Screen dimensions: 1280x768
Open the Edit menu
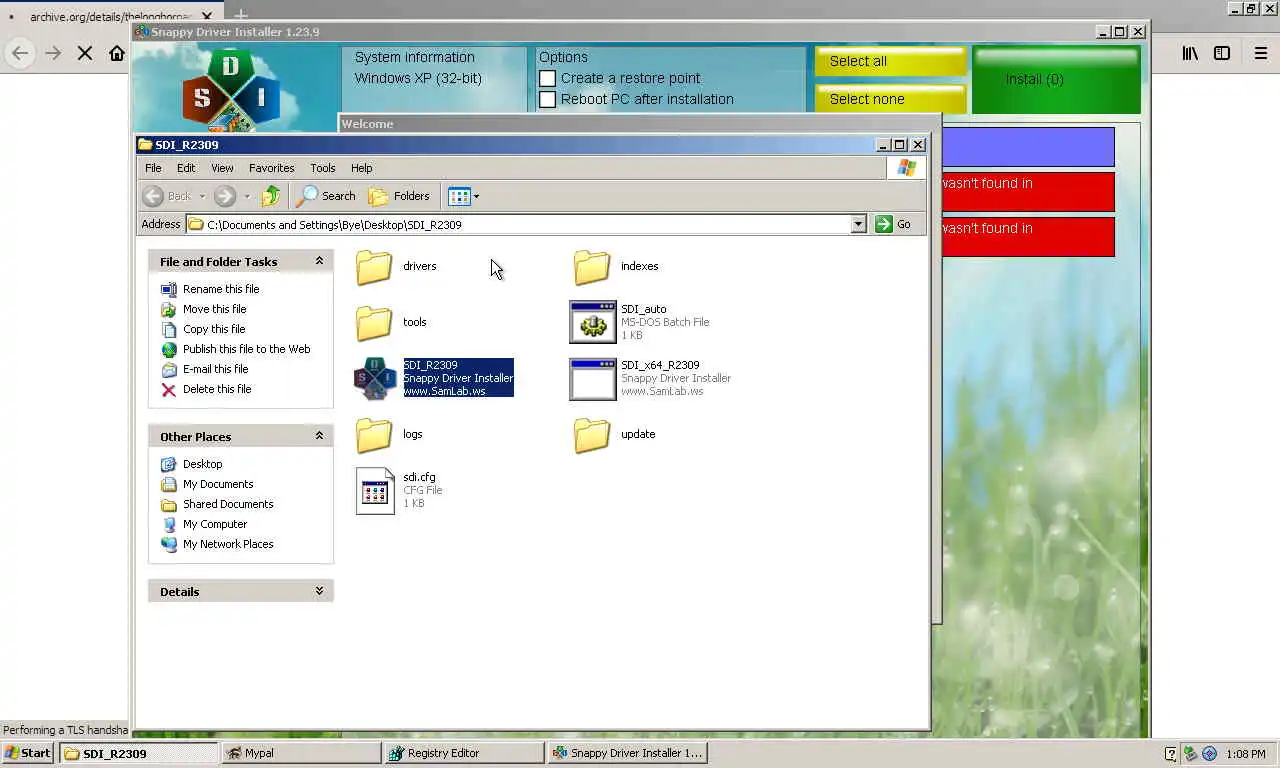click(186, 168)
